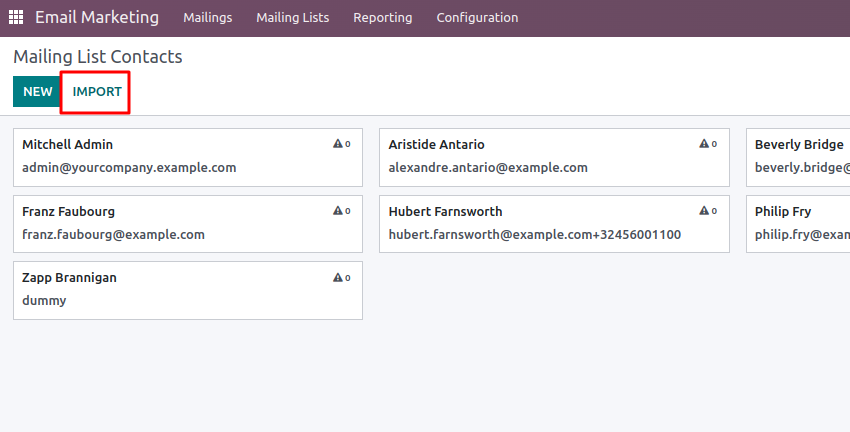This screenshot has width=850, height=432.
Task: Click warning icon on Hubert Farnsworth card
Action: click(704, 210)
